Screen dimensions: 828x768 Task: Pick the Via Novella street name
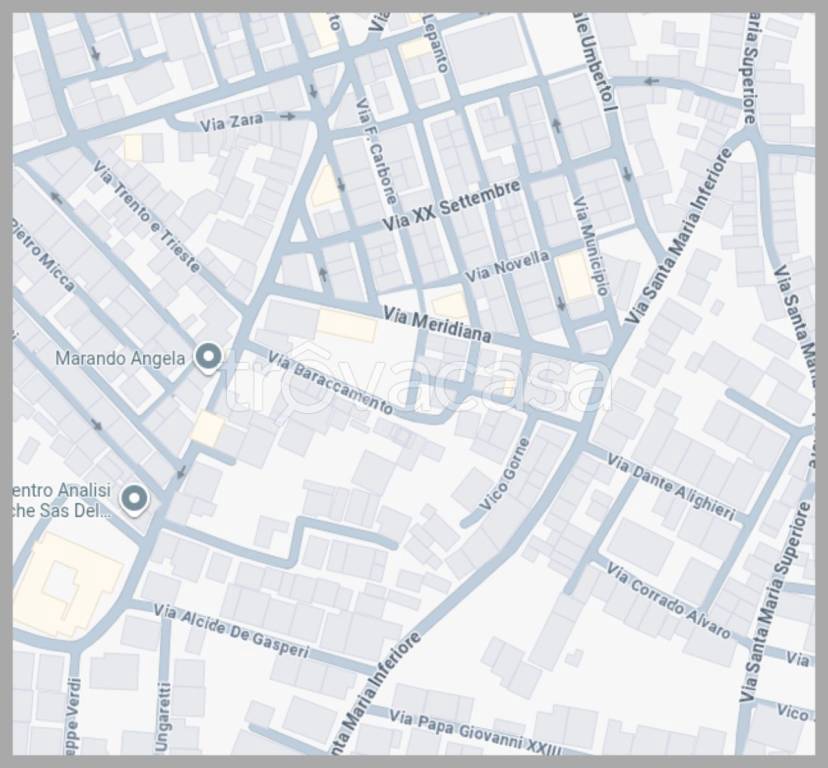coord(507,265)
